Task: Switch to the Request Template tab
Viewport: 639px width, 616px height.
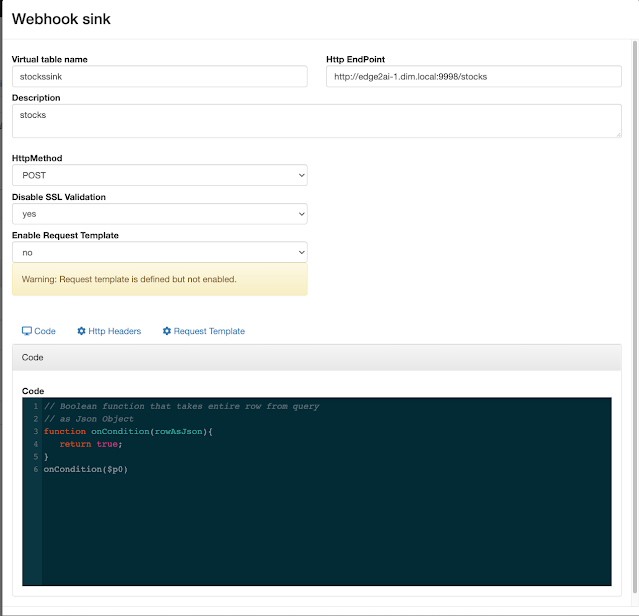Action: (x=209, y=331)
